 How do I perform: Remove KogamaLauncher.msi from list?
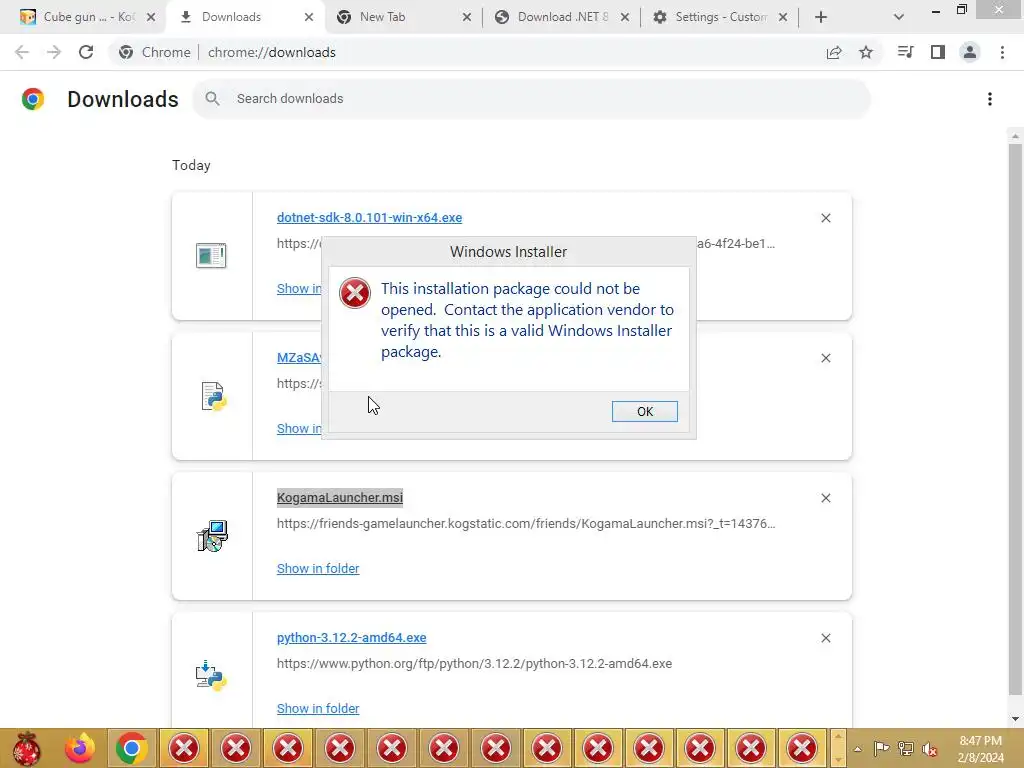click(825, 498)
